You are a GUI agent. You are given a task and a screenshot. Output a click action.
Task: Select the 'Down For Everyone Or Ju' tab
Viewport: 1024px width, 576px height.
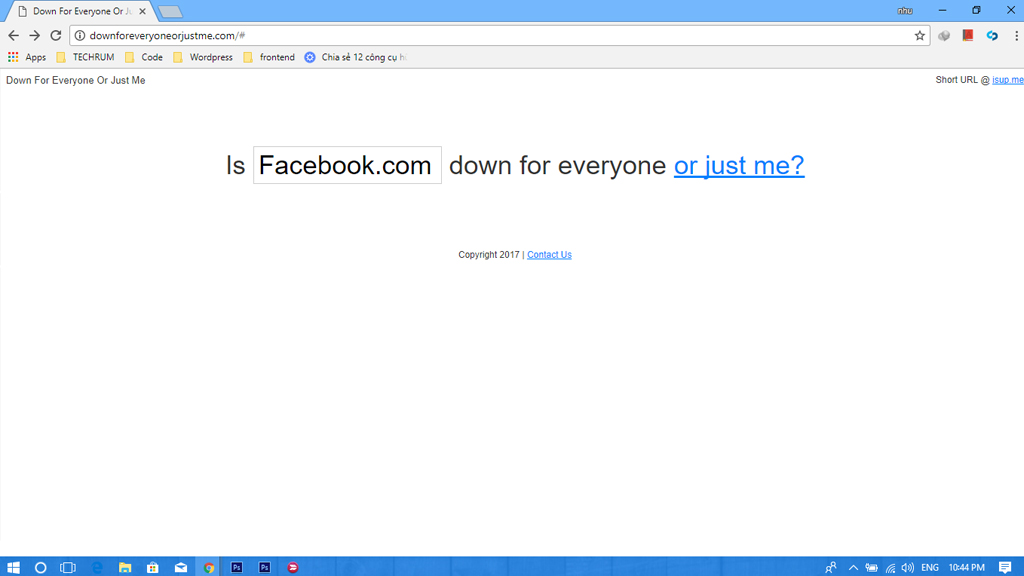point(78,12)
